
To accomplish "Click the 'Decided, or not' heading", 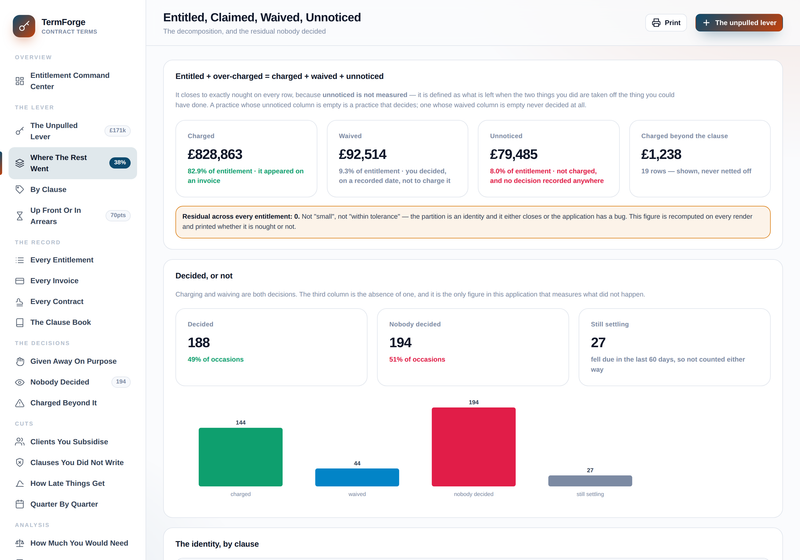I will point(204,276).
